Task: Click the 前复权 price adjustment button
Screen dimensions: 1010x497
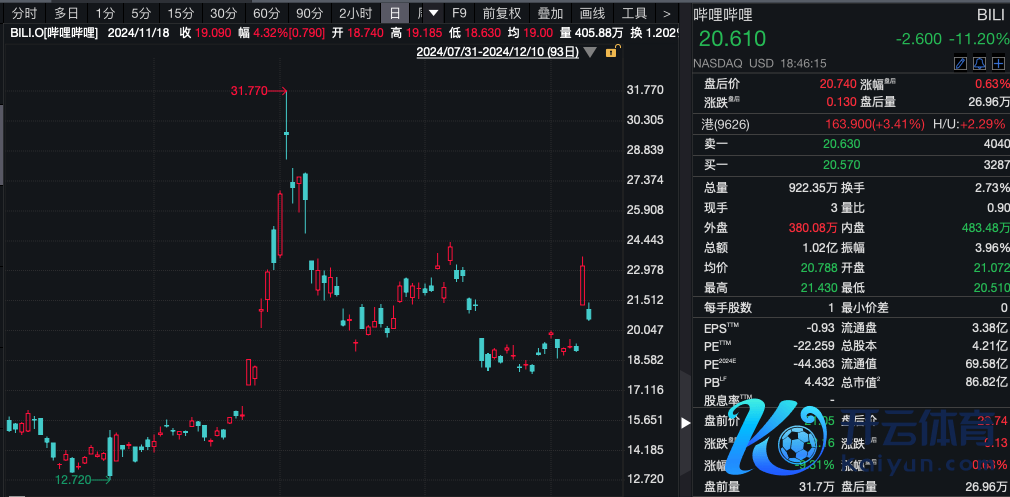Action: pyautogui.click(x=501, y=14)
